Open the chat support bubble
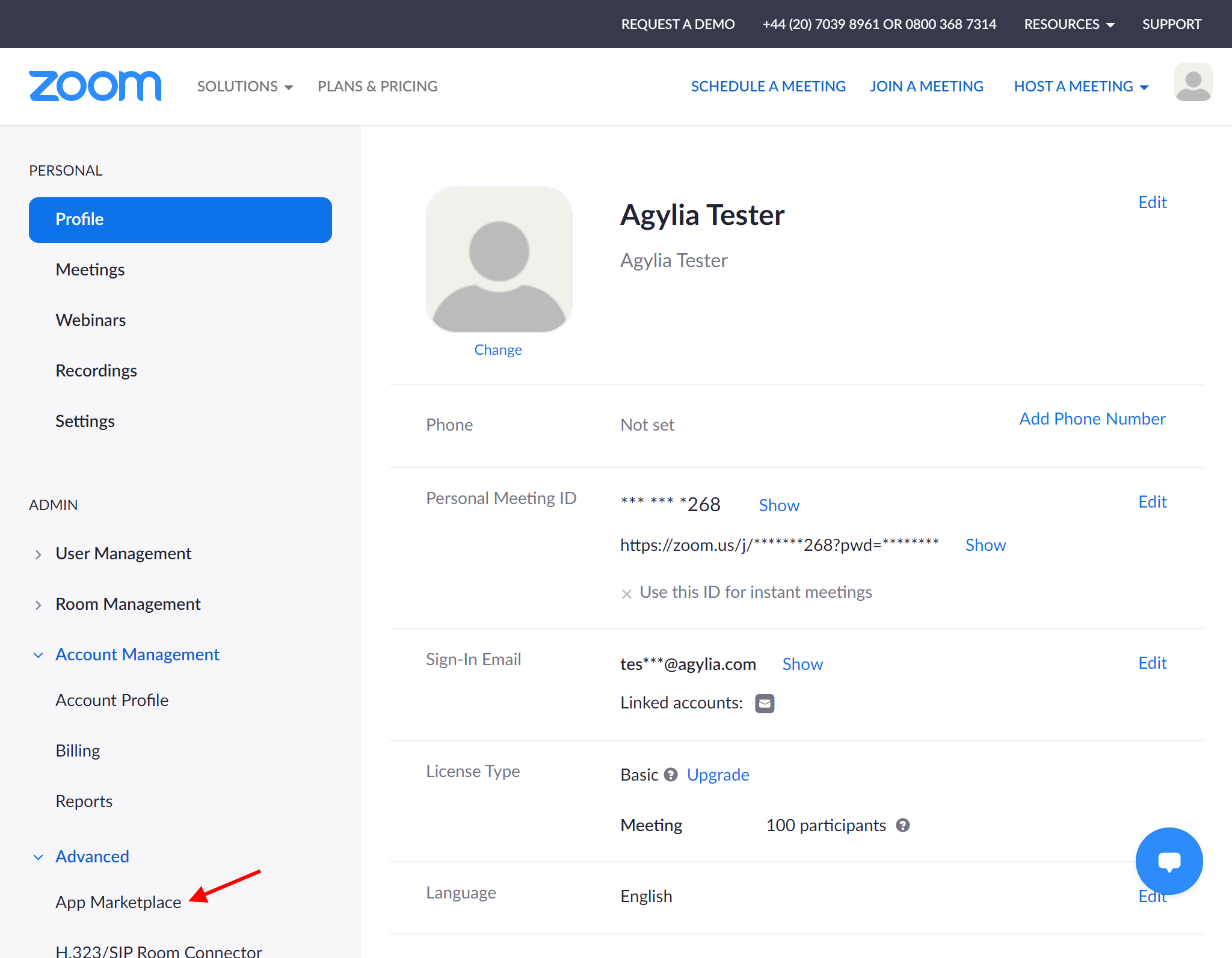1232x958 pixels. tap(1169, 861)
